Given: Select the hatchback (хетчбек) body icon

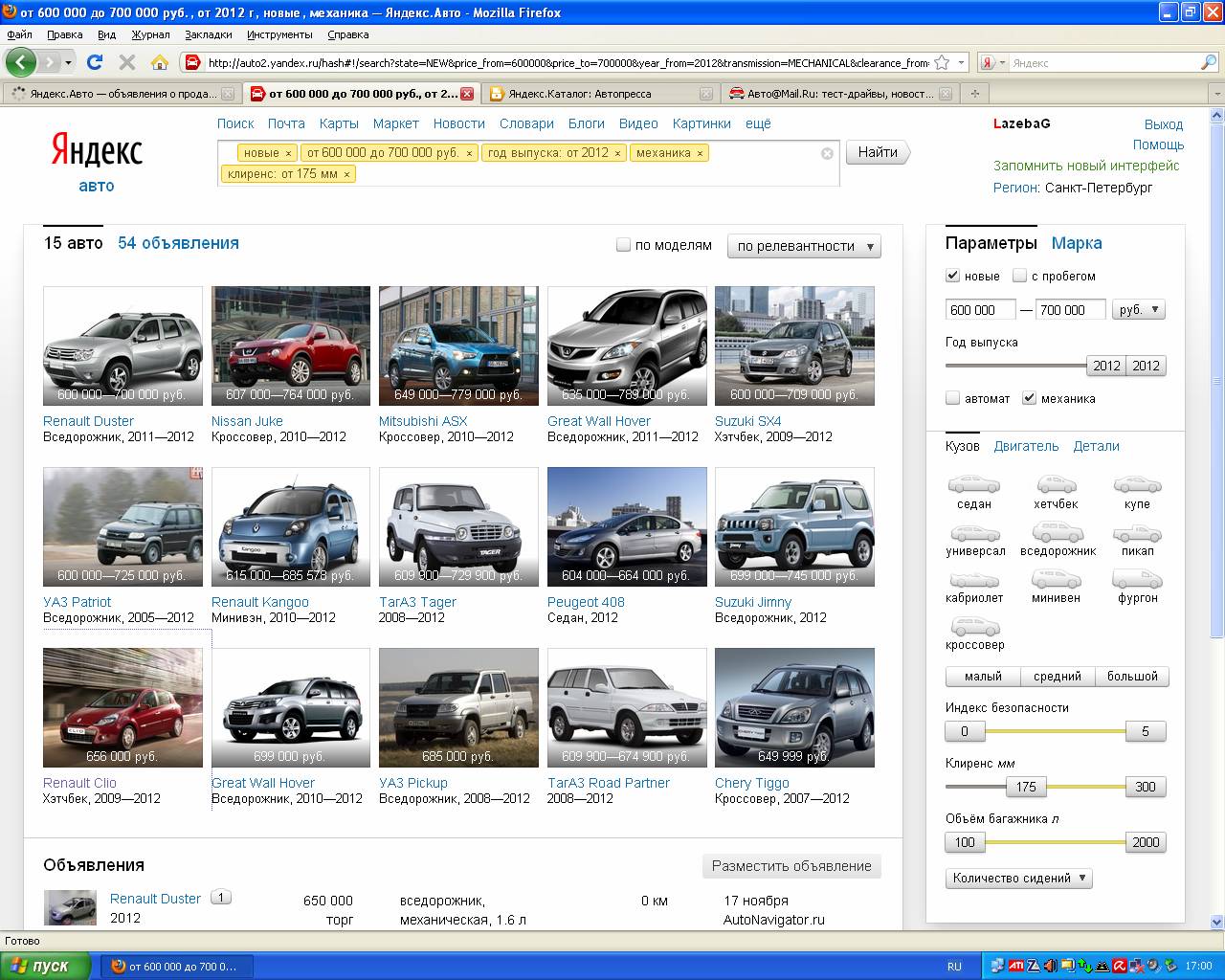Looking at the screenshot, I should click(1056, 484).
